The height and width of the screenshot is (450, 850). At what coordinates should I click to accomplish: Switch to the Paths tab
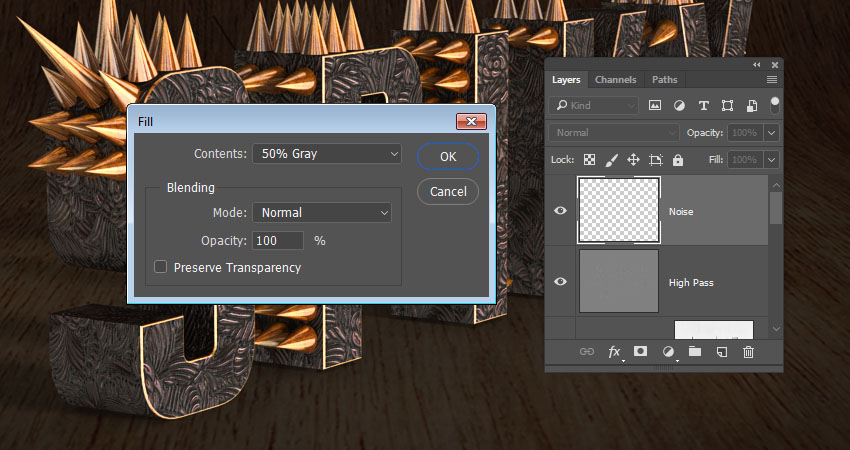[x=665, y=80]
